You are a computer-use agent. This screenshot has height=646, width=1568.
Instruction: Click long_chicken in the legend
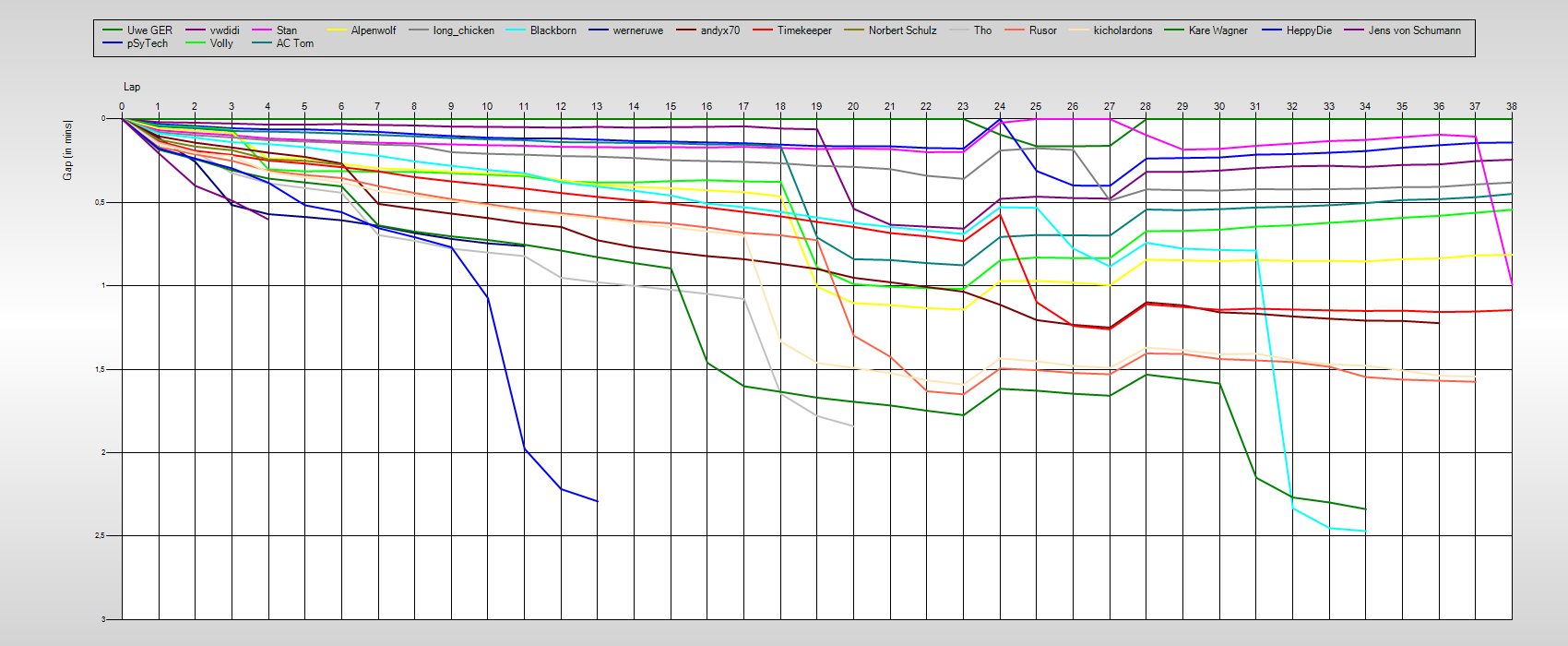point(463,30)
